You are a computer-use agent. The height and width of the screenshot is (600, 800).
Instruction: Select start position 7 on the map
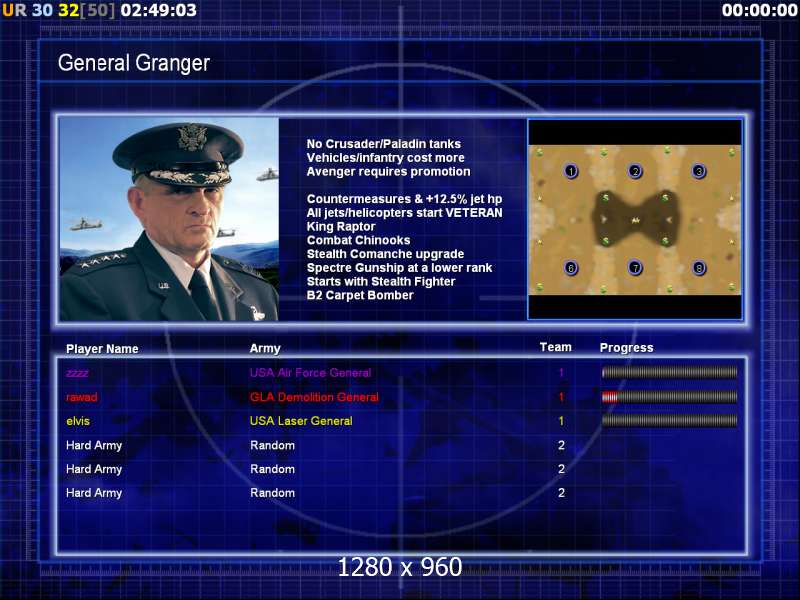[635, 267]
